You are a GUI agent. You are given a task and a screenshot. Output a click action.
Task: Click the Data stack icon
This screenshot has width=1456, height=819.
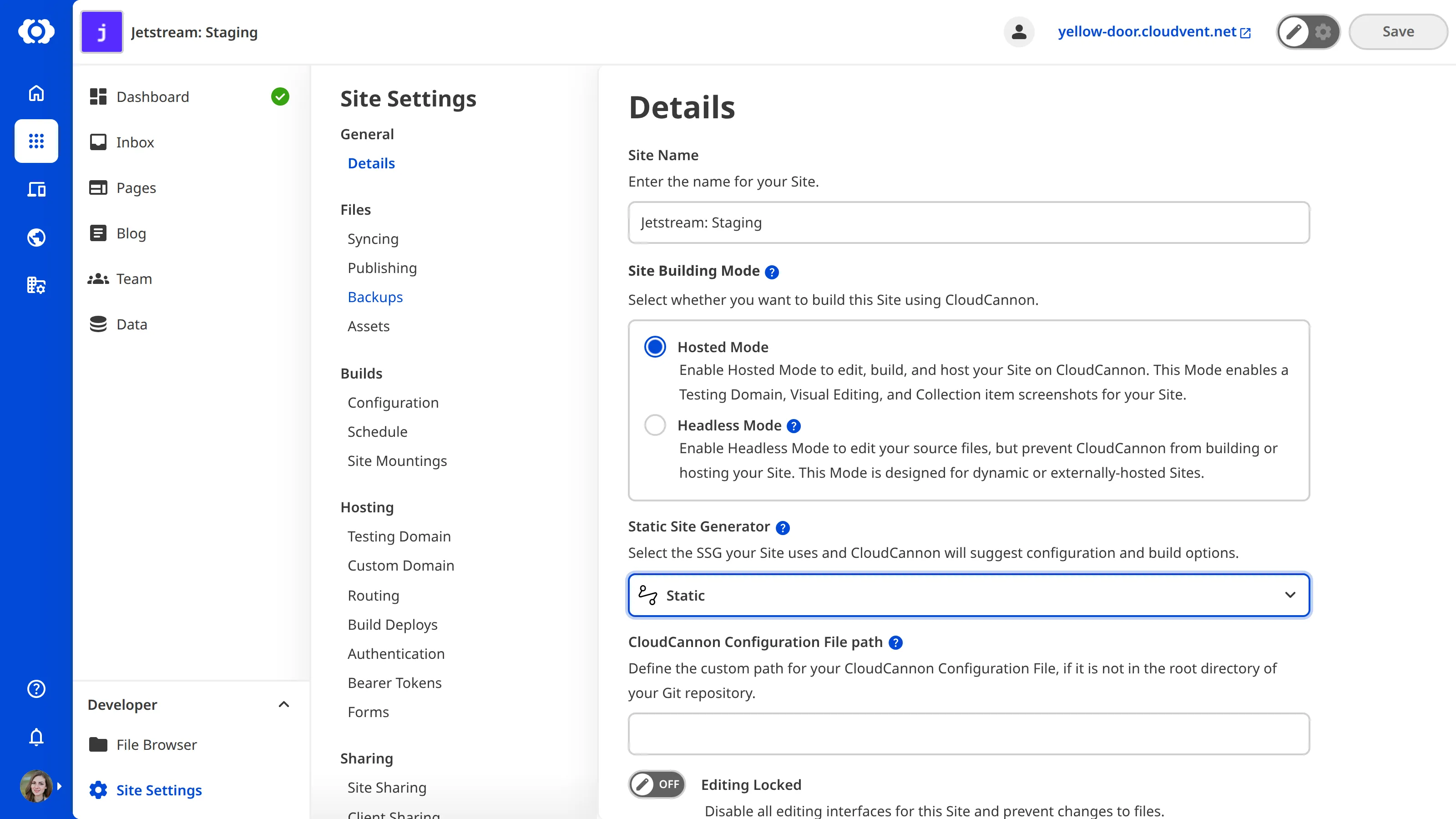pyautogui.click(x=98, y=324)
